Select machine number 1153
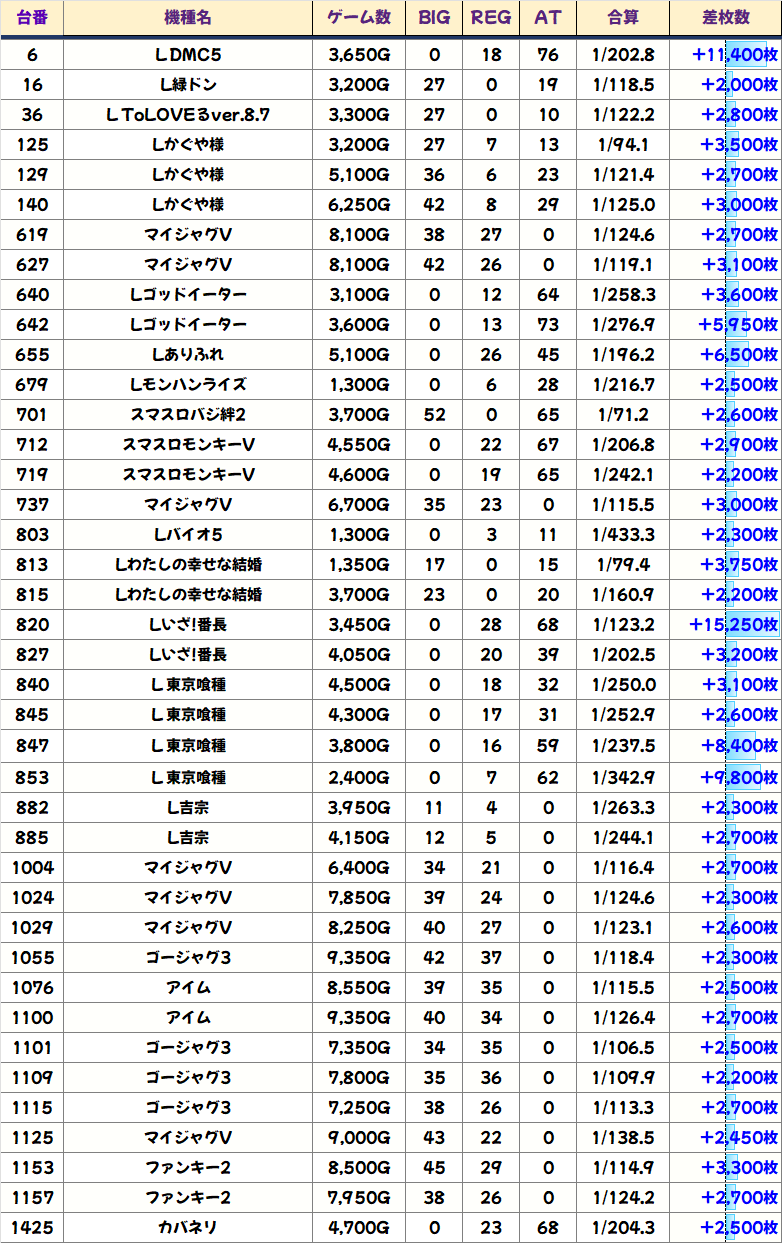Screen dimensions: 782x1243 32,1167
